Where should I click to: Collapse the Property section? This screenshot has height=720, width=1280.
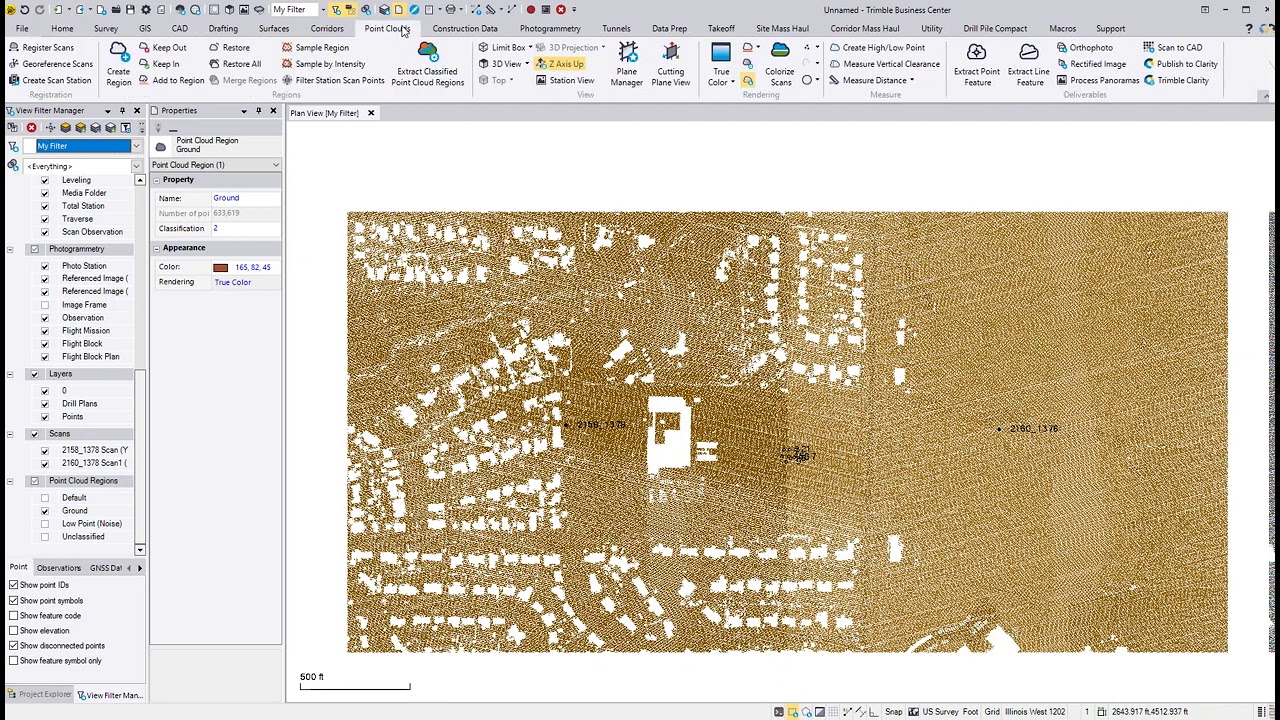(156, 180)
